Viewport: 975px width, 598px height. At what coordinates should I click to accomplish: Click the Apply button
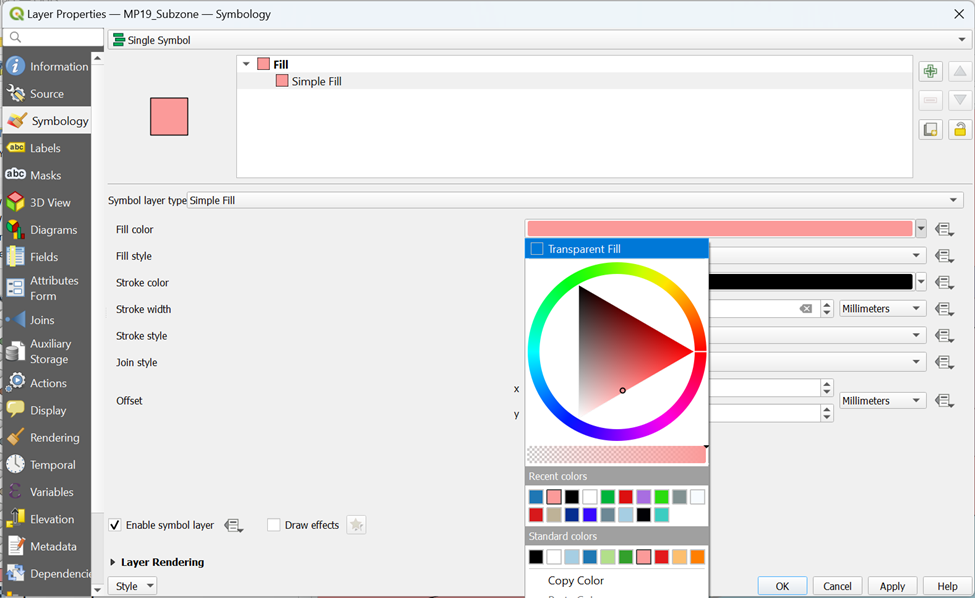click(892, 586)
